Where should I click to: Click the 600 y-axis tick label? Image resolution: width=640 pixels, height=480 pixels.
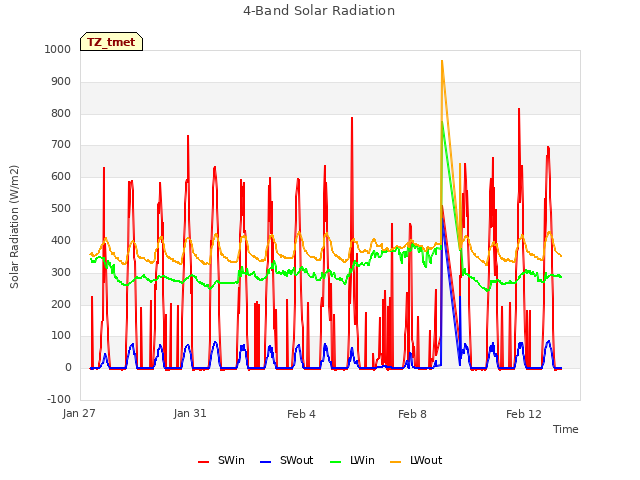point(61,176)
